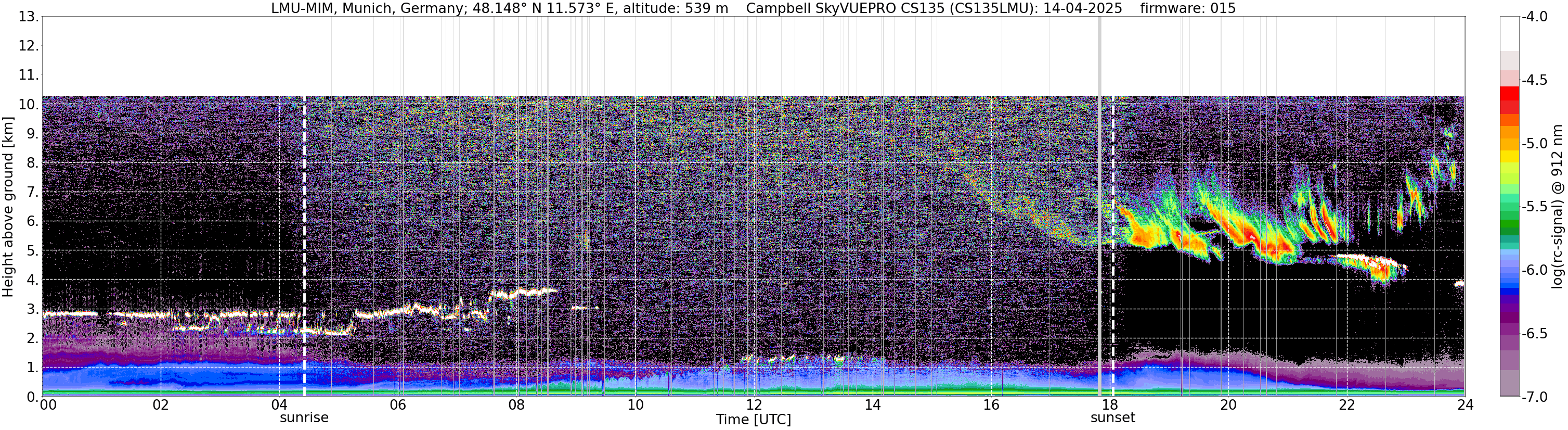Click the x-axis tick label '18'

tap(1110, 406)
